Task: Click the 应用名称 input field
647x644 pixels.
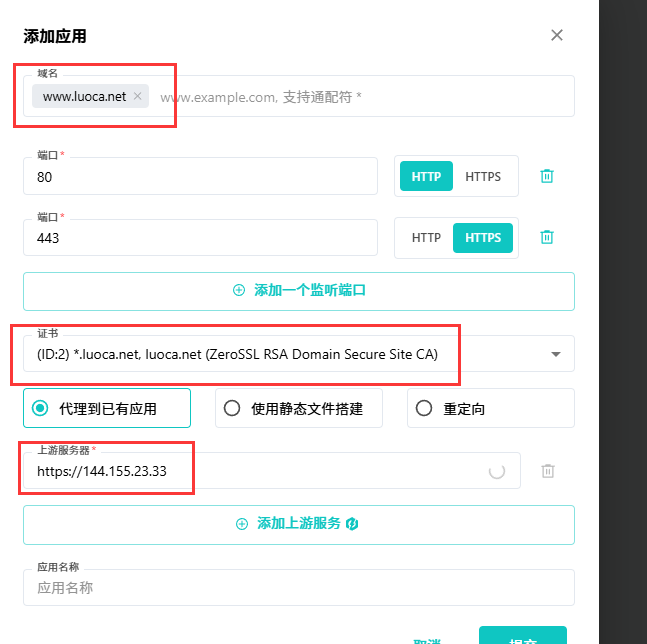Action: [x=298, y=588]
